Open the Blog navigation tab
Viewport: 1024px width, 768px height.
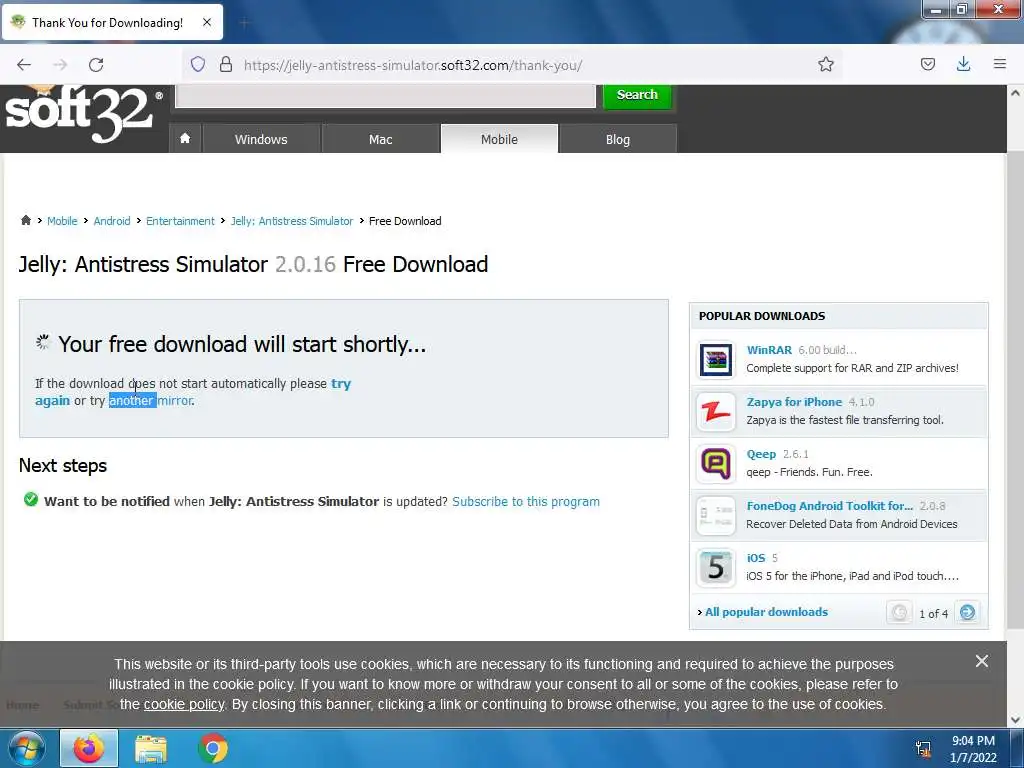[618, 139]
